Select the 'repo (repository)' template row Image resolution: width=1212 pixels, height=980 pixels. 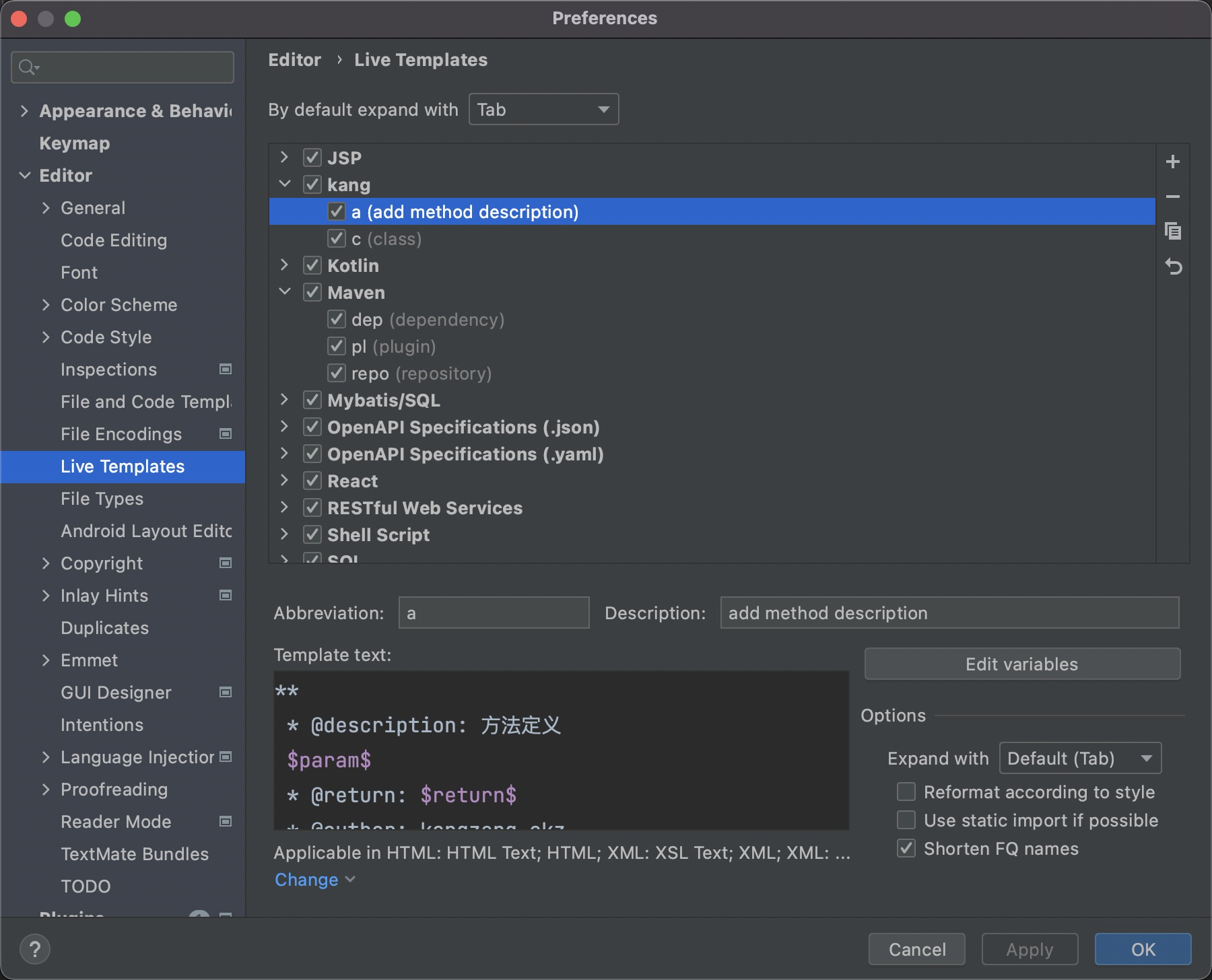tap(712, 373)
